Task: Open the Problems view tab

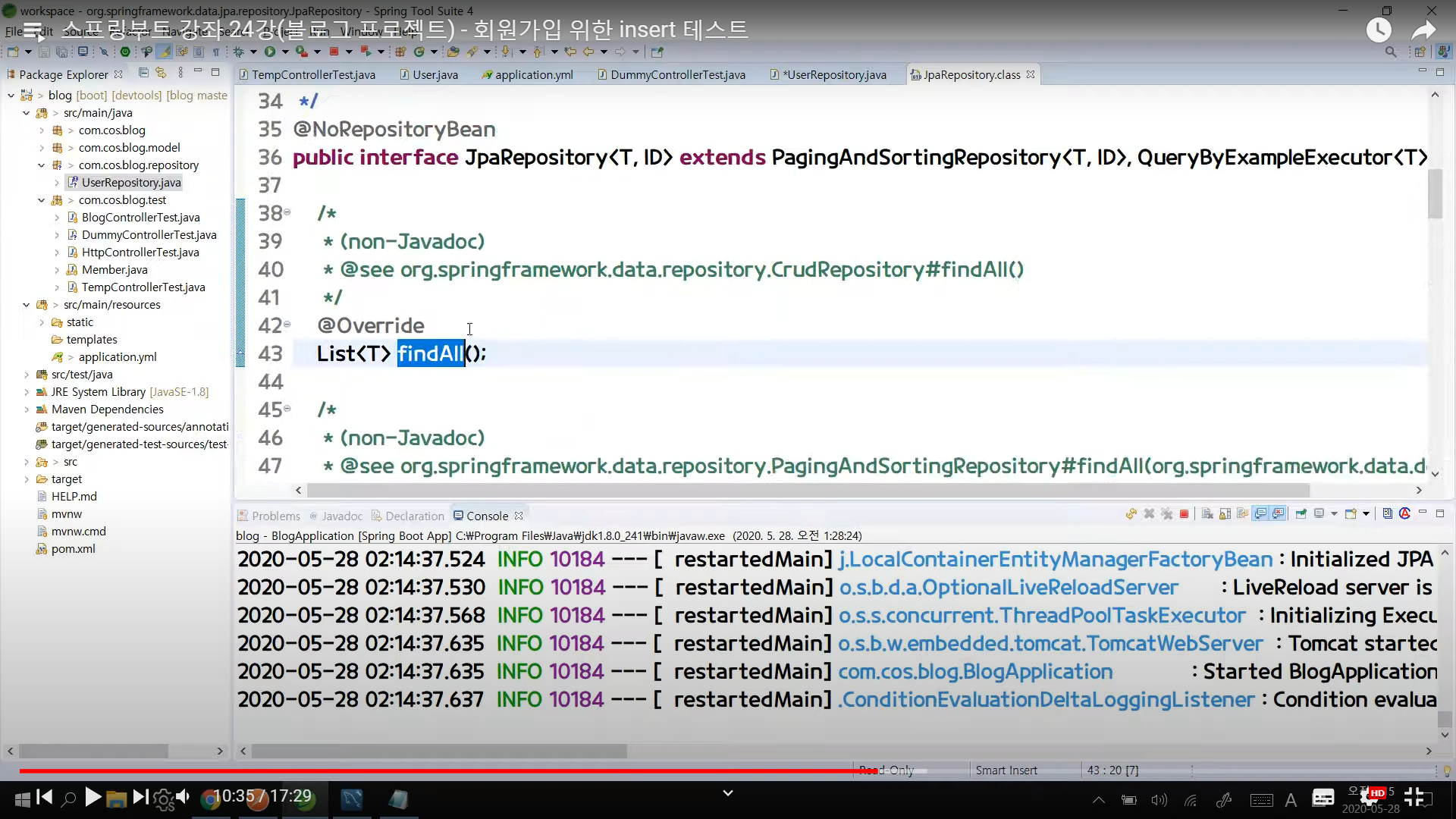Action: pyautogui.click(x=275, y=516)
